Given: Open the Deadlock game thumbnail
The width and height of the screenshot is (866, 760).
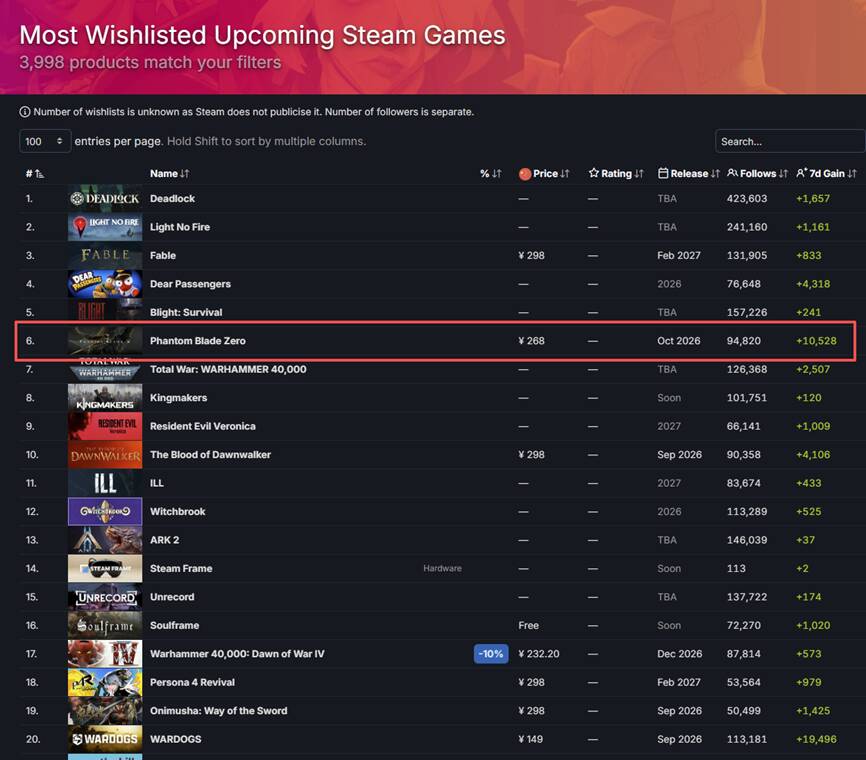Looking at the screenshot, I should [105, 198].
